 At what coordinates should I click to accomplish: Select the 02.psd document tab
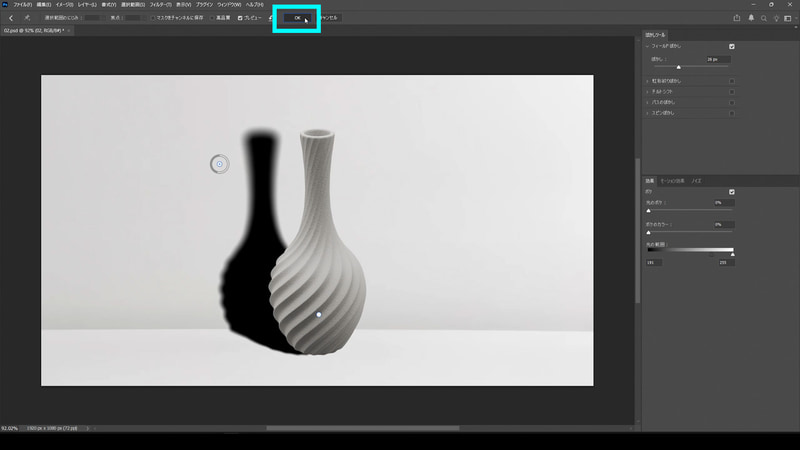point(34,31)
